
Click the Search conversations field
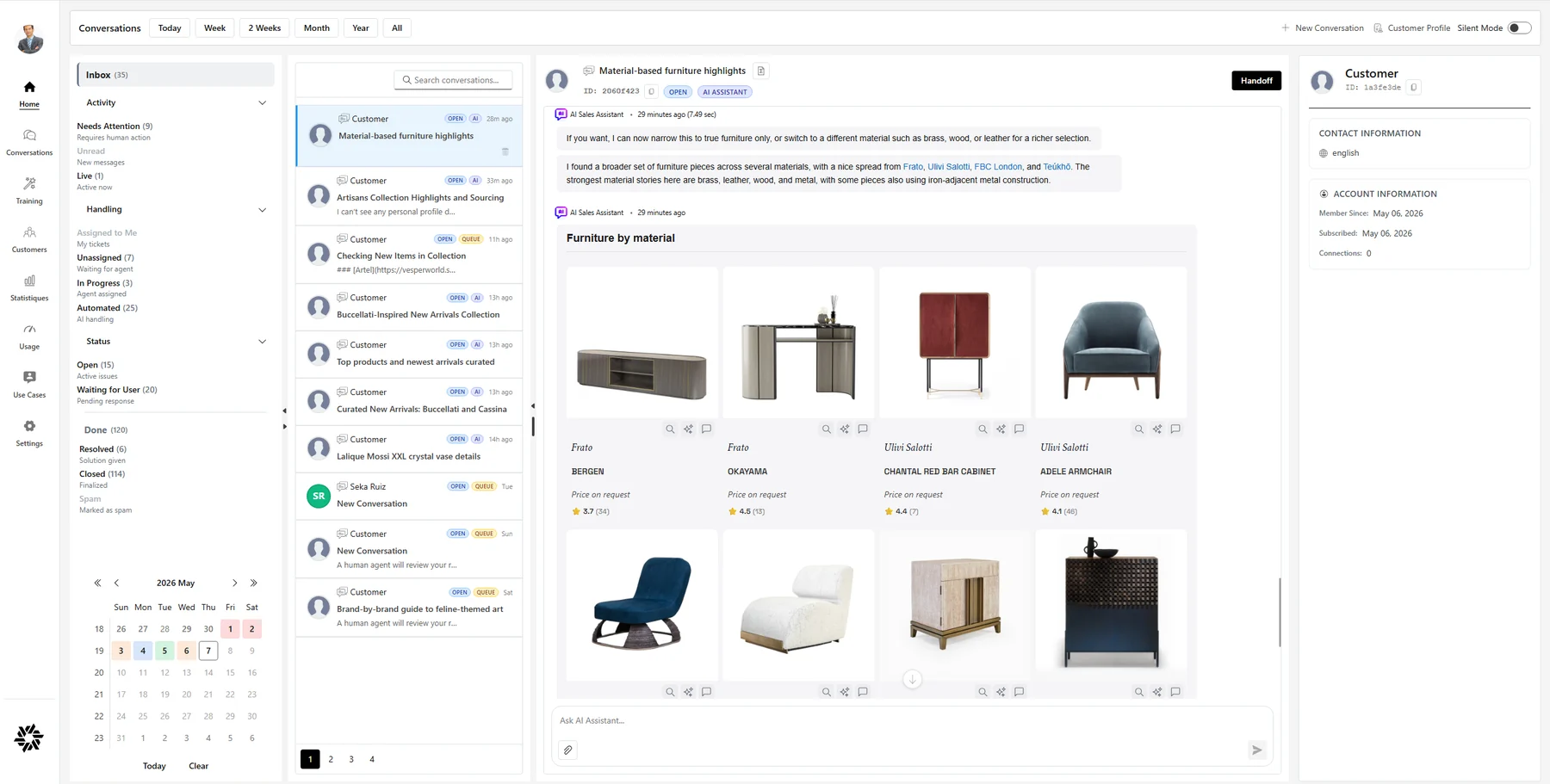click(x=453, y=80)
